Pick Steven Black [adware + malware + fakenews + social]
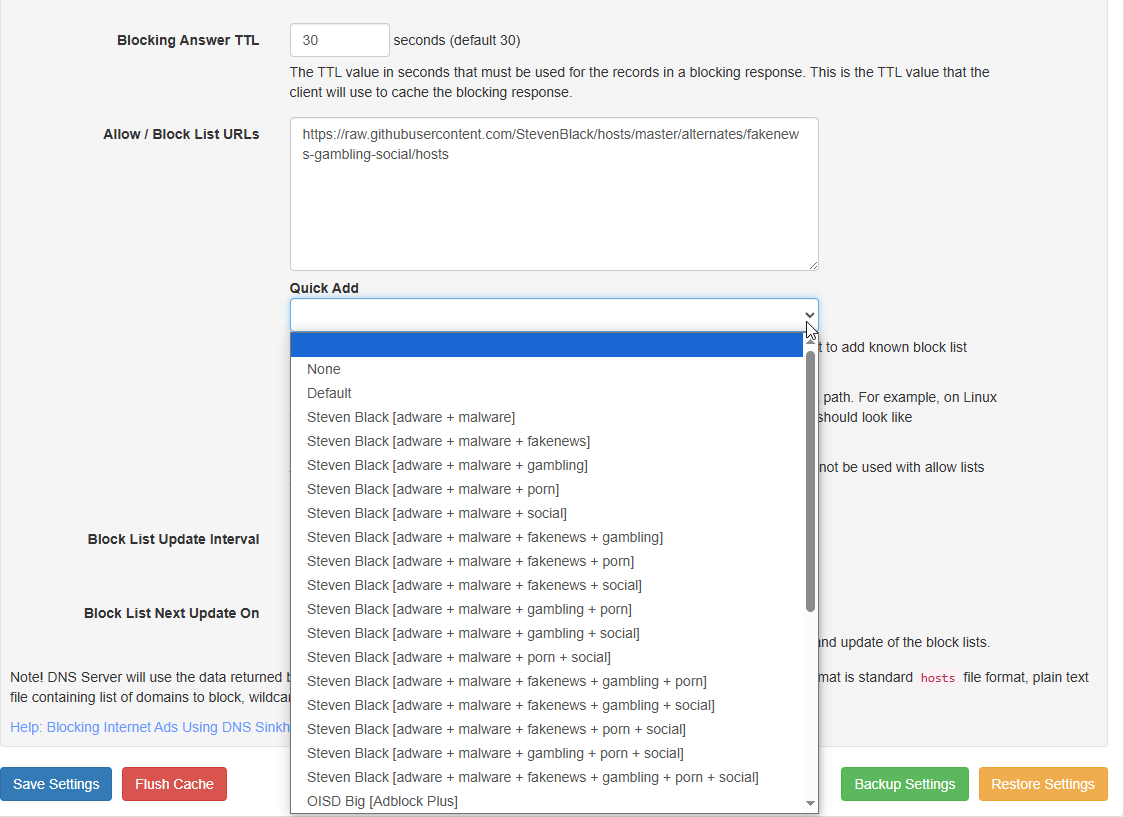This screenshot has width=1124, height=817. (x=547, y=586)
